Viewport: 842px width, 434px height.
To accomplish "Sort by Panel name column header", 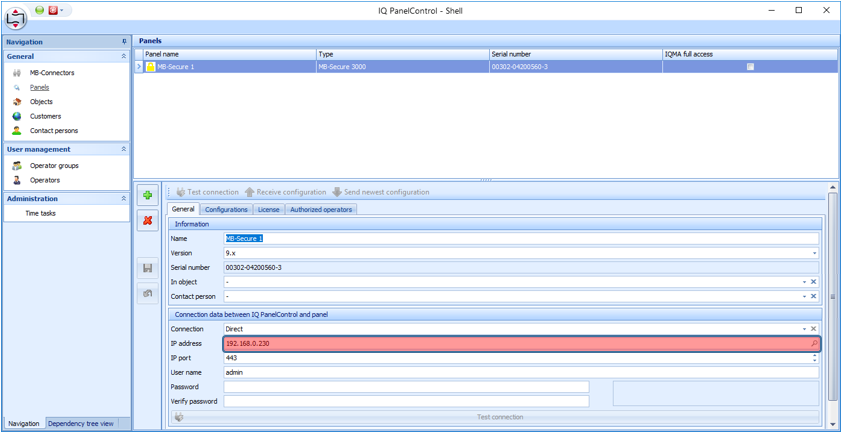I will 230,54.
